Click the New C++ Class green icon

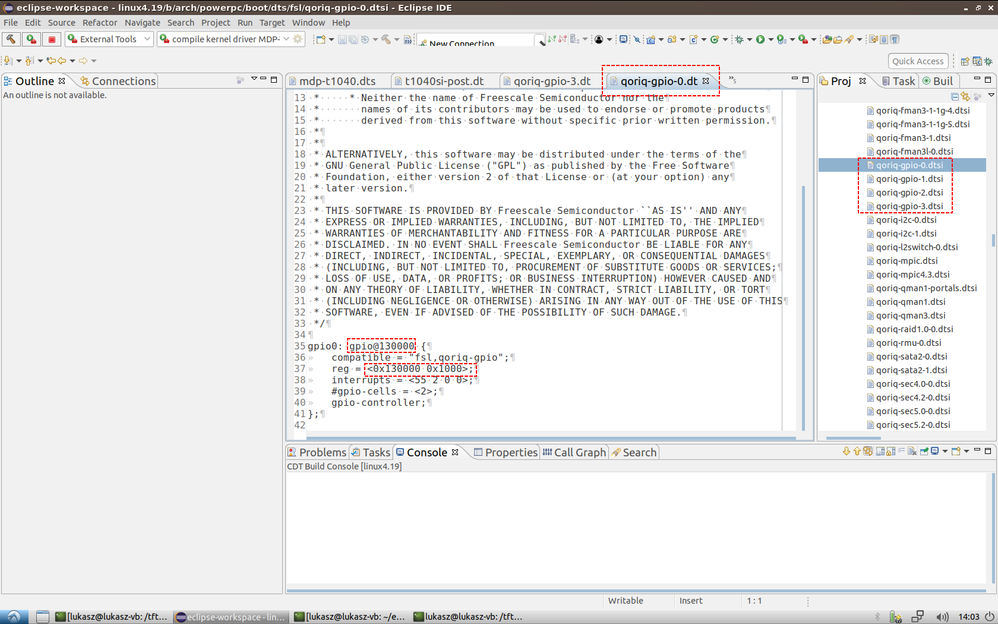714,39
